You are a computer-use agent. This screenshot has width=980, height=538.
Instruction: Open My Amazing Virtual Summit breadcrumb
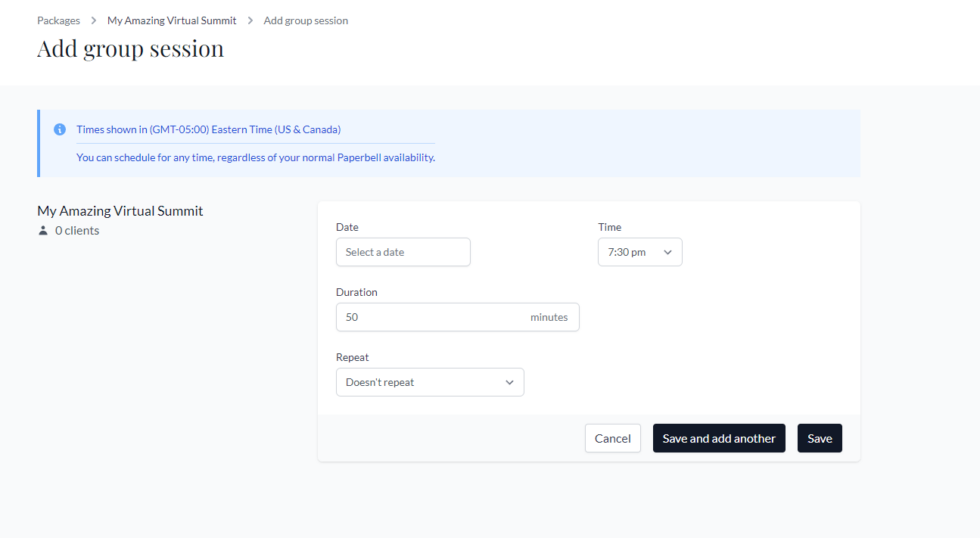172,21
